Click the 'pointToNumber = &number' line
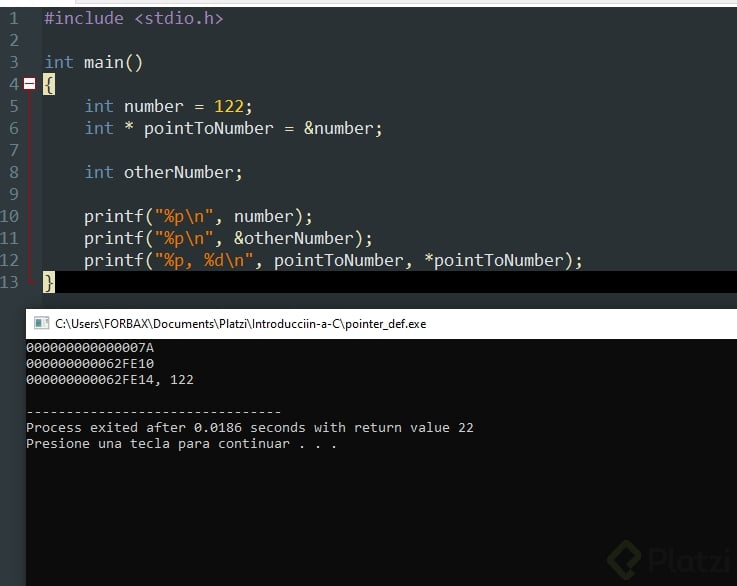The height and width of the screenshot is (586, 737). 234,128
